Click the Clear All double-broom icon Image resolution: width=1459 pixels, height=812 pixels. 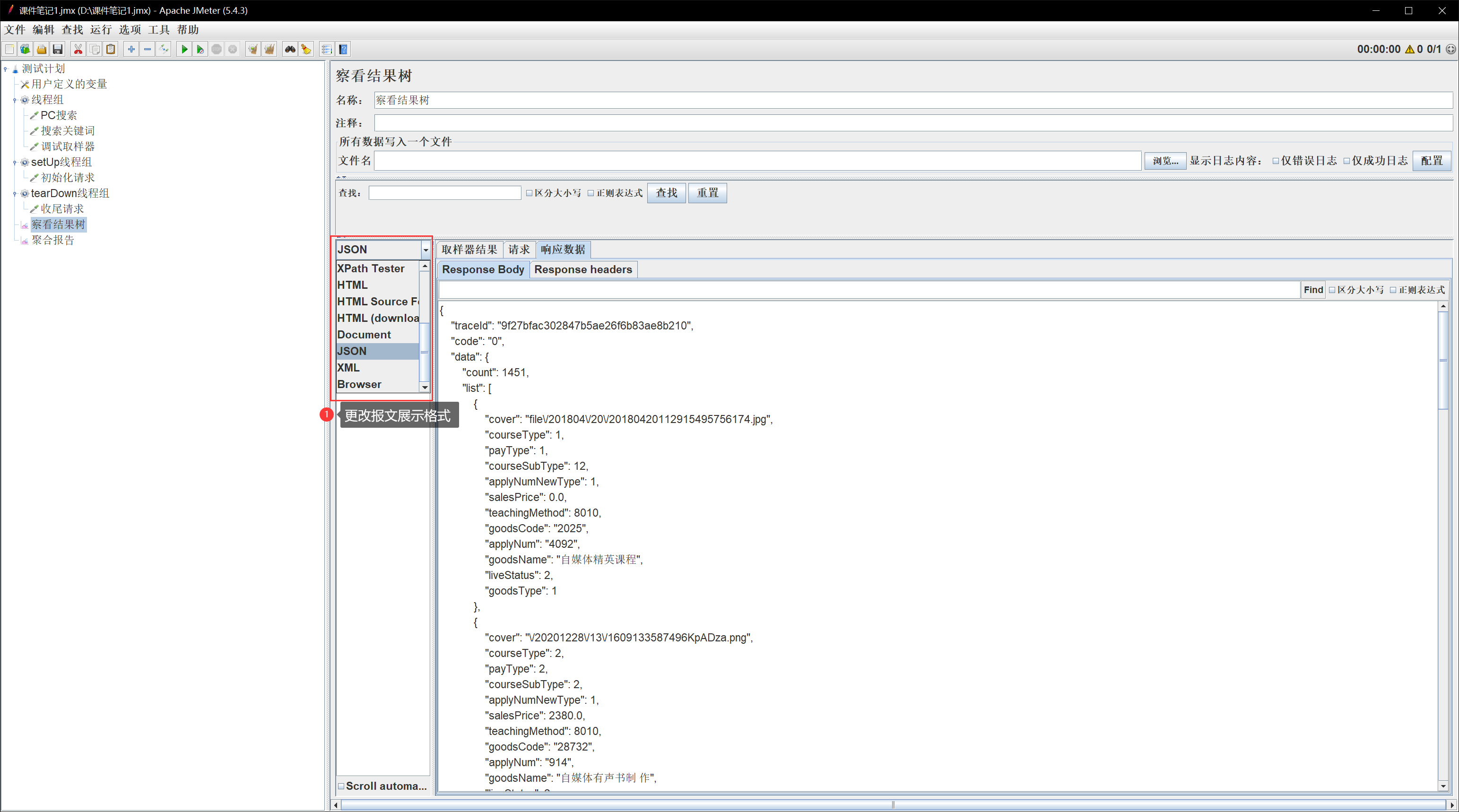pyautogui.click(x=269, y=49)
